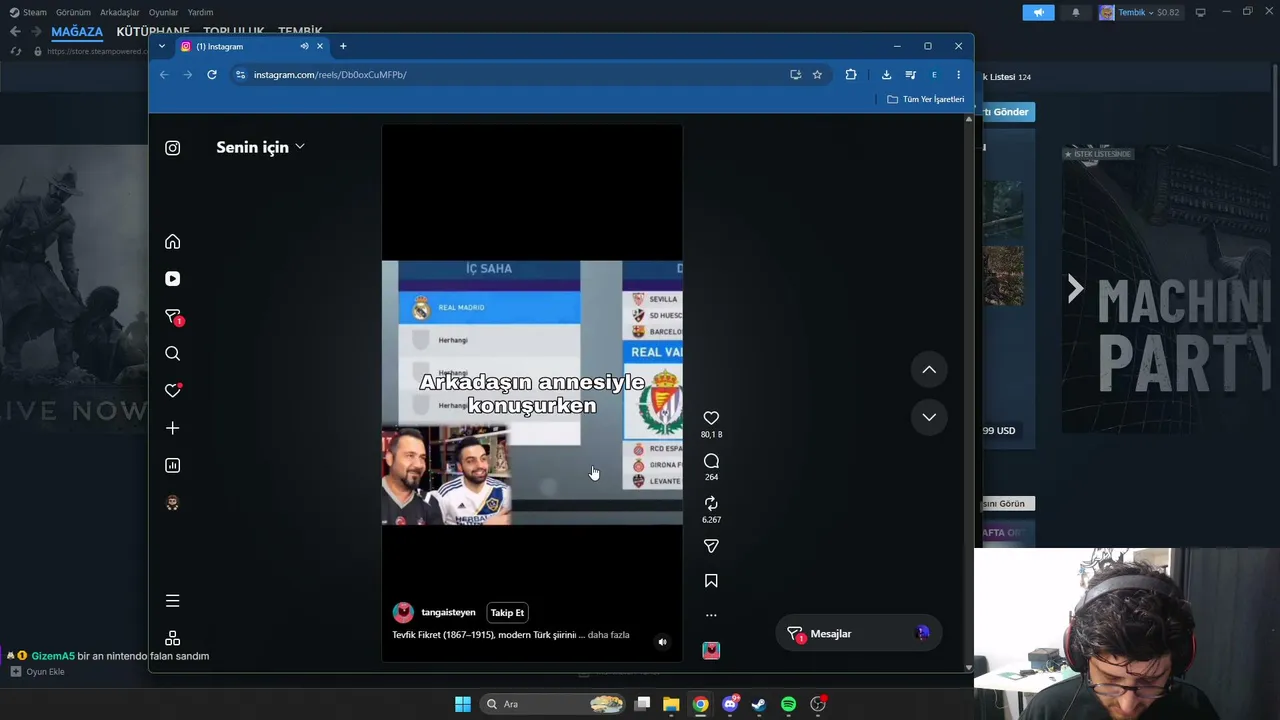View site information icon beside the URL
This screenshot has height=720, width=1280.
(240, 75)
